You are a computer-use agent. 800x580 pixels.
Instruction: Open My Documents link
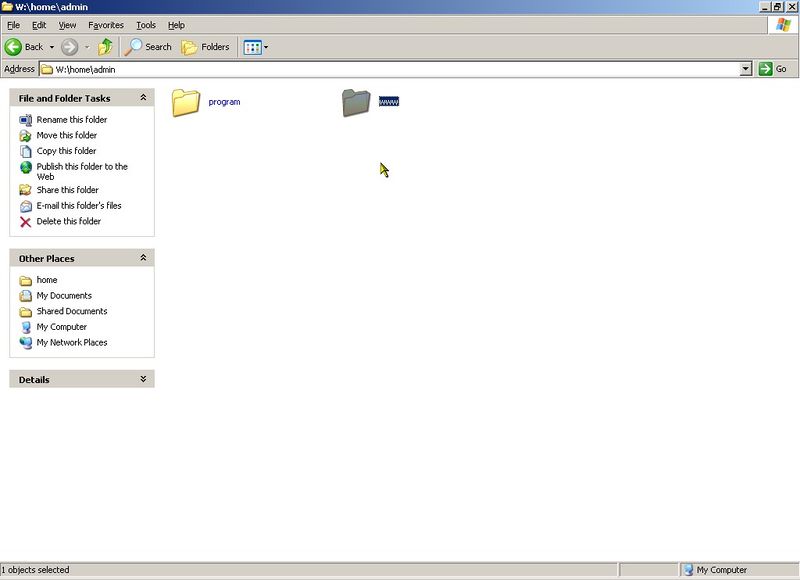tap(64, 296)
